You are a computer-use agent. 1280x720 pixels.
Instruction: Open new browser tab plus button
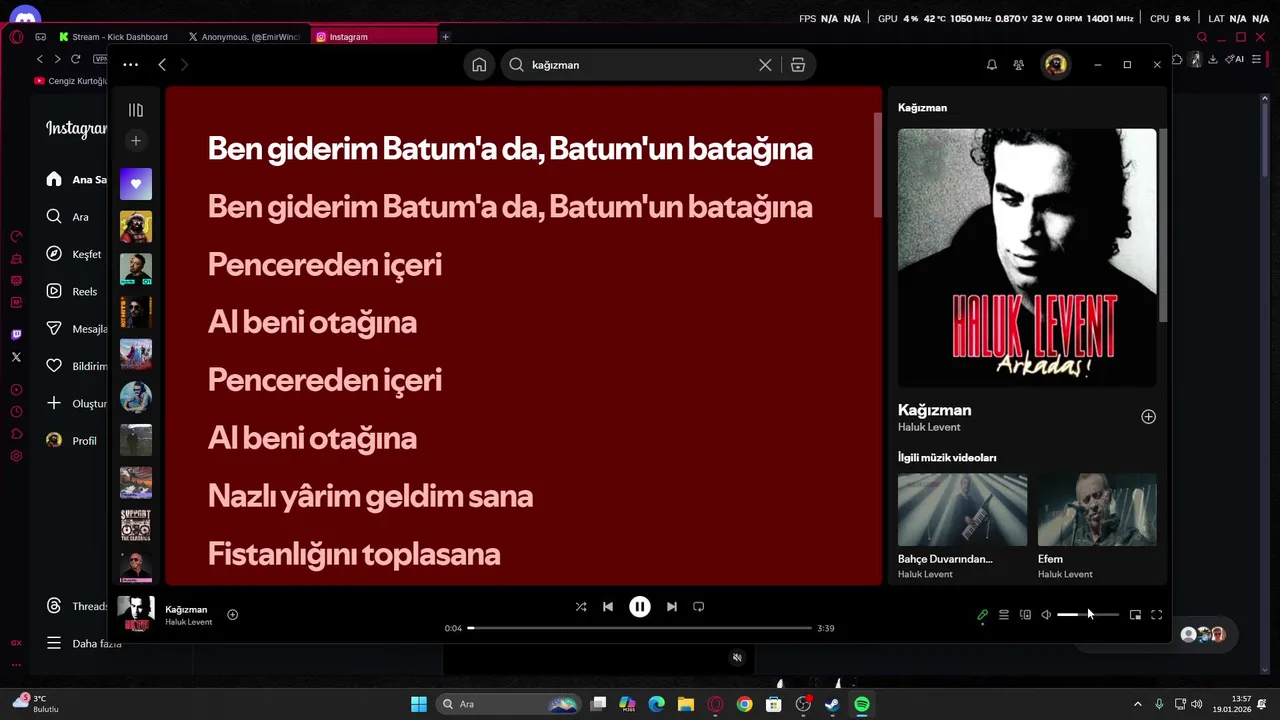(445, 37)
